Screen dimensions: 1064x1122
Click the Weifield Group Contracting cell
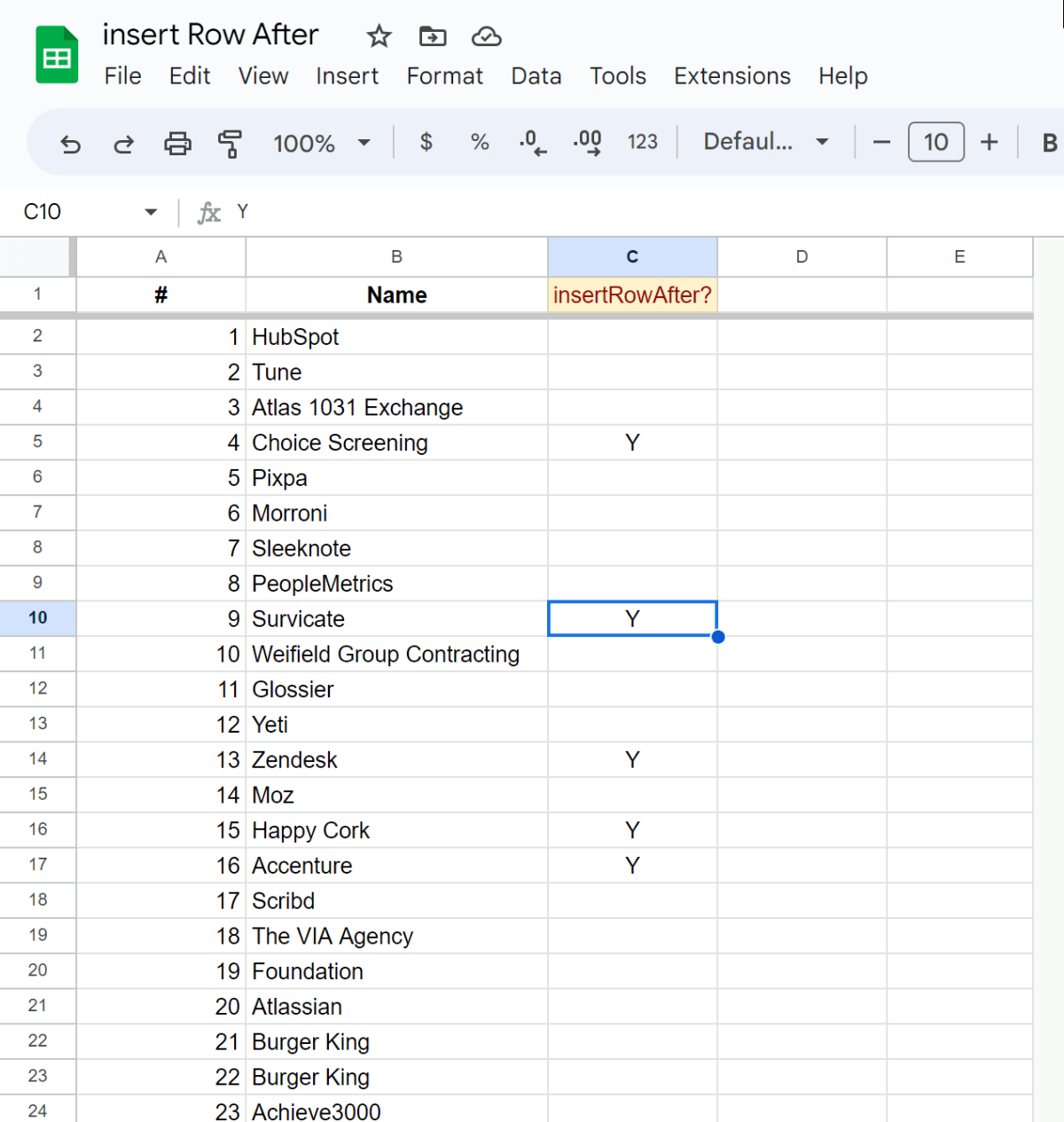[396, 654]
